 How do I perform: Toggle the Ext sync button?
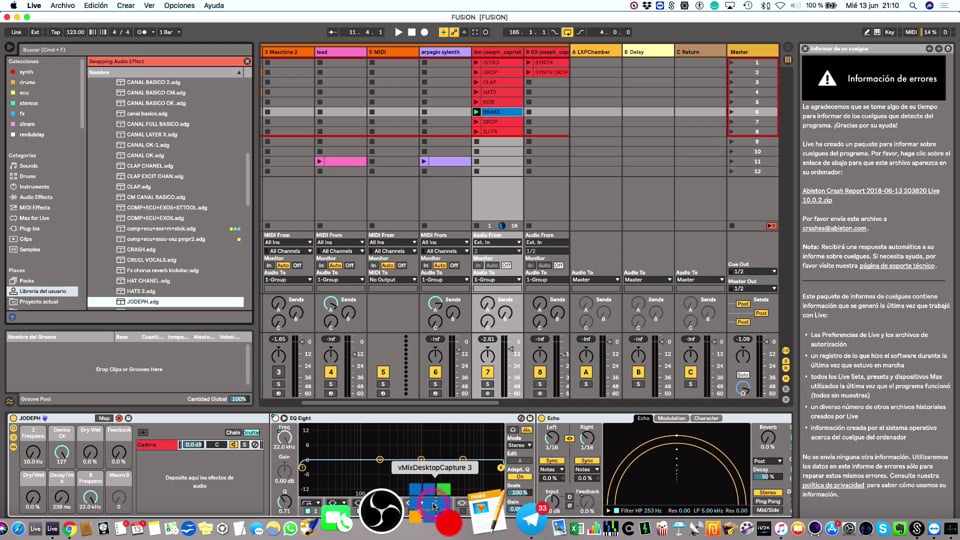36,32
